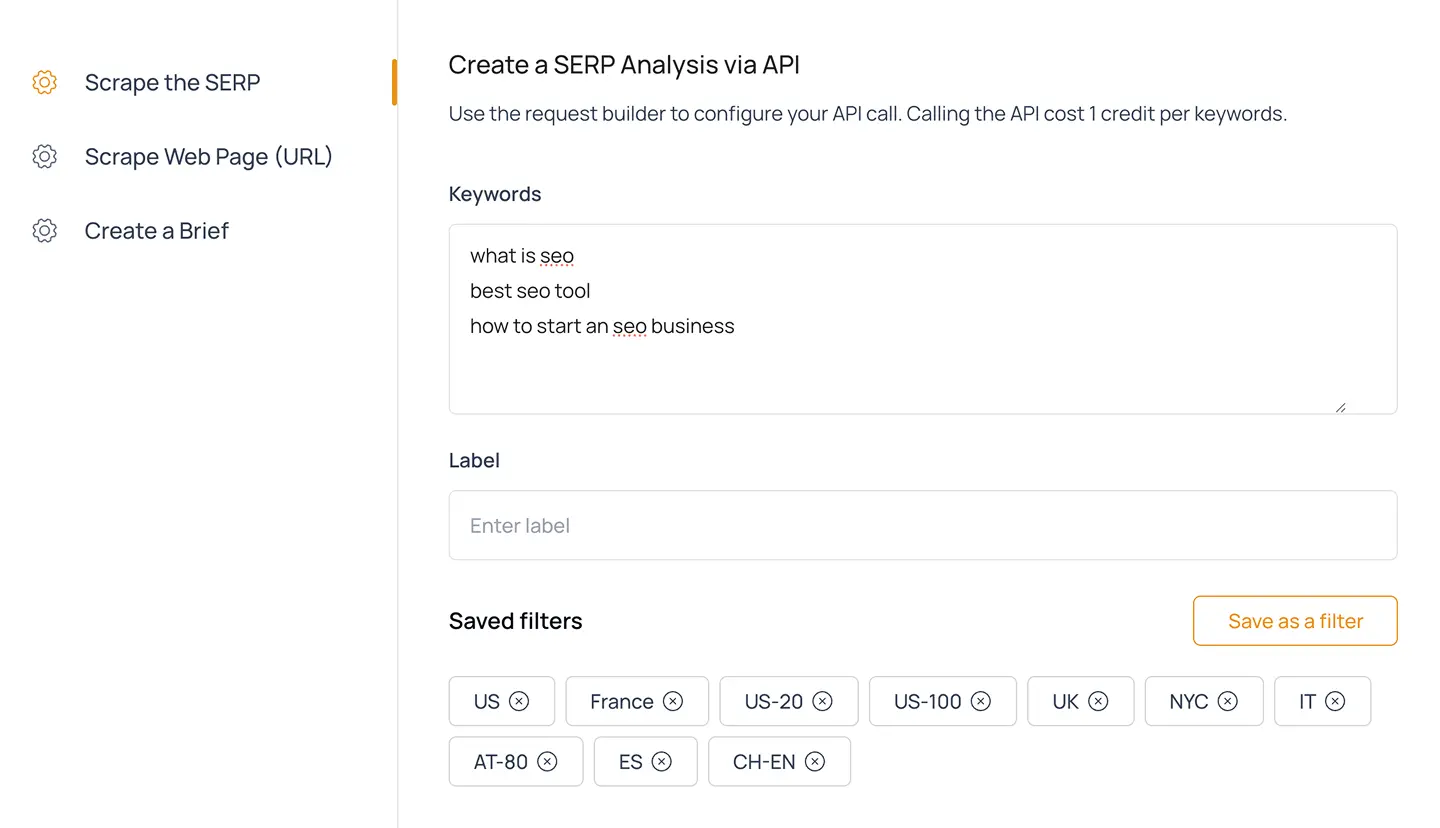Delete the US-100 saved filter
Screen dimensions: 1440x828
pyautogui.click(x=981, y=701)
